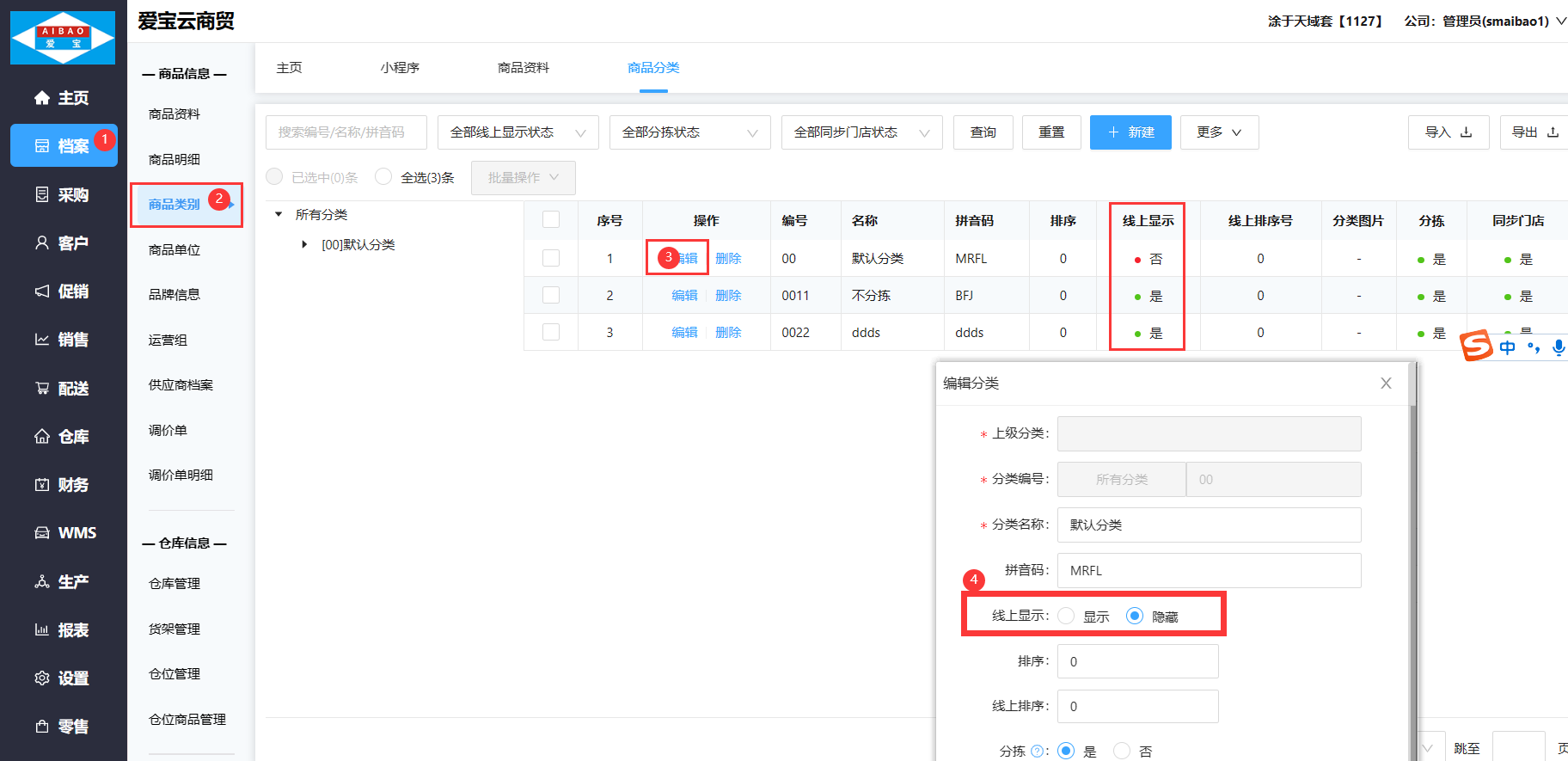Viewport: 1568px width, 761px height.
Task: Click the 查询 search button
Action: click(x=983, y=132)
